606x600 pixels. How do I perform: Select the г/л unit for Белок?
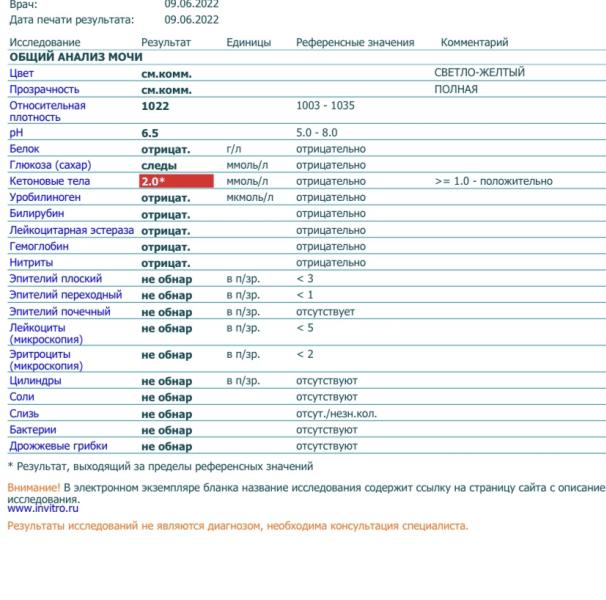point(234,149)
